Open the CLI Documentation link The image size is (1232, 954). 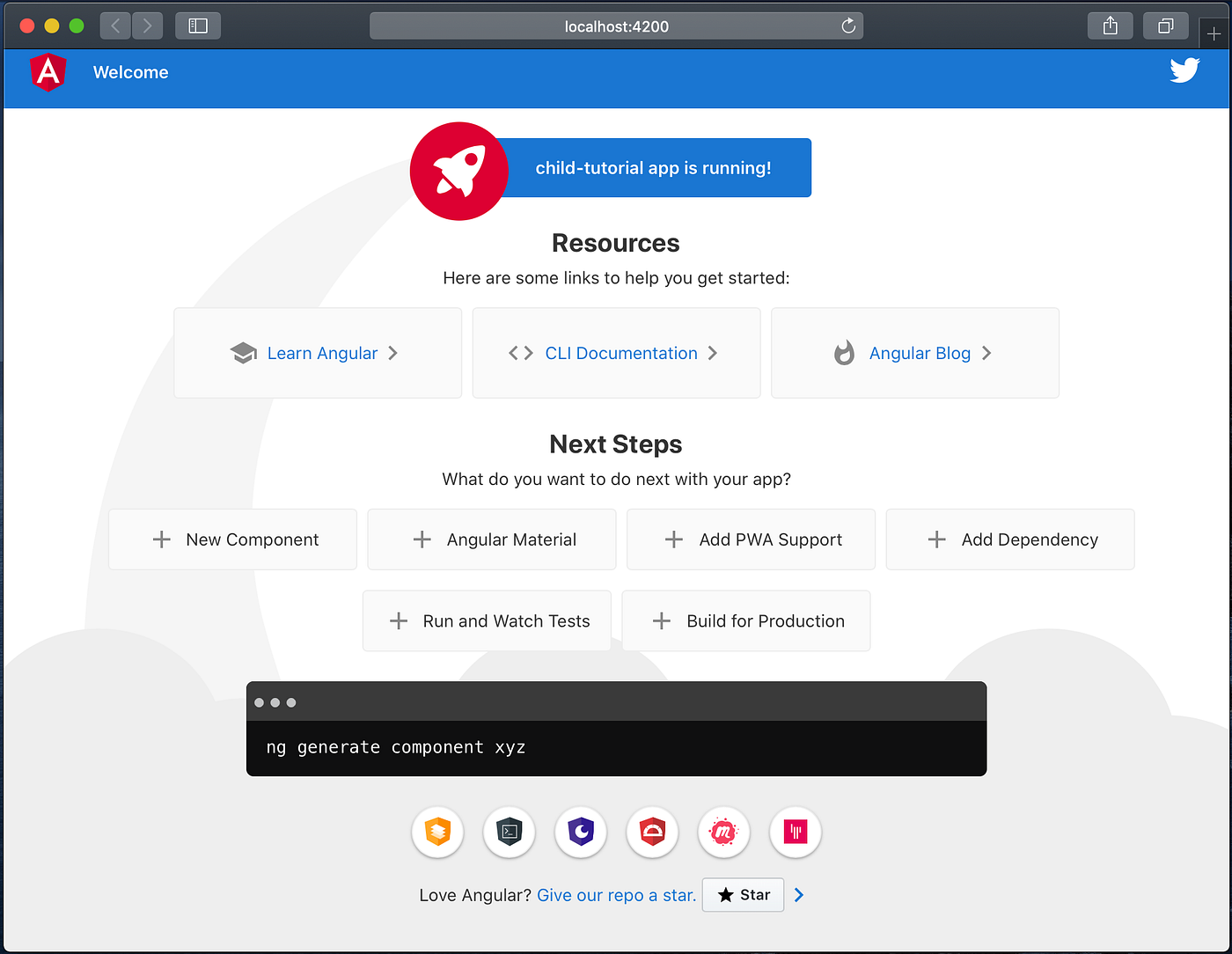[621, 353]
